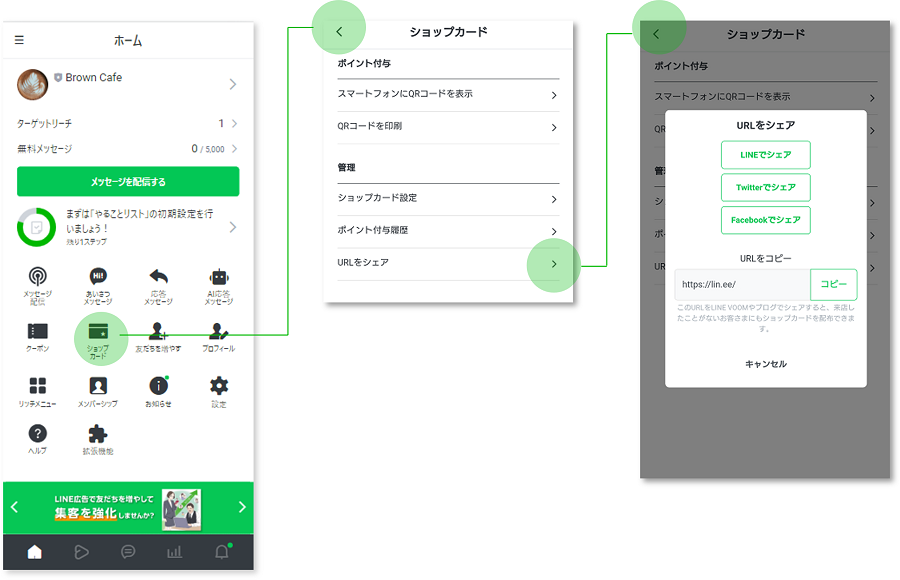Click the https://lin.ee/ URL field
This screenshot has height=580, width=900.
741,284
